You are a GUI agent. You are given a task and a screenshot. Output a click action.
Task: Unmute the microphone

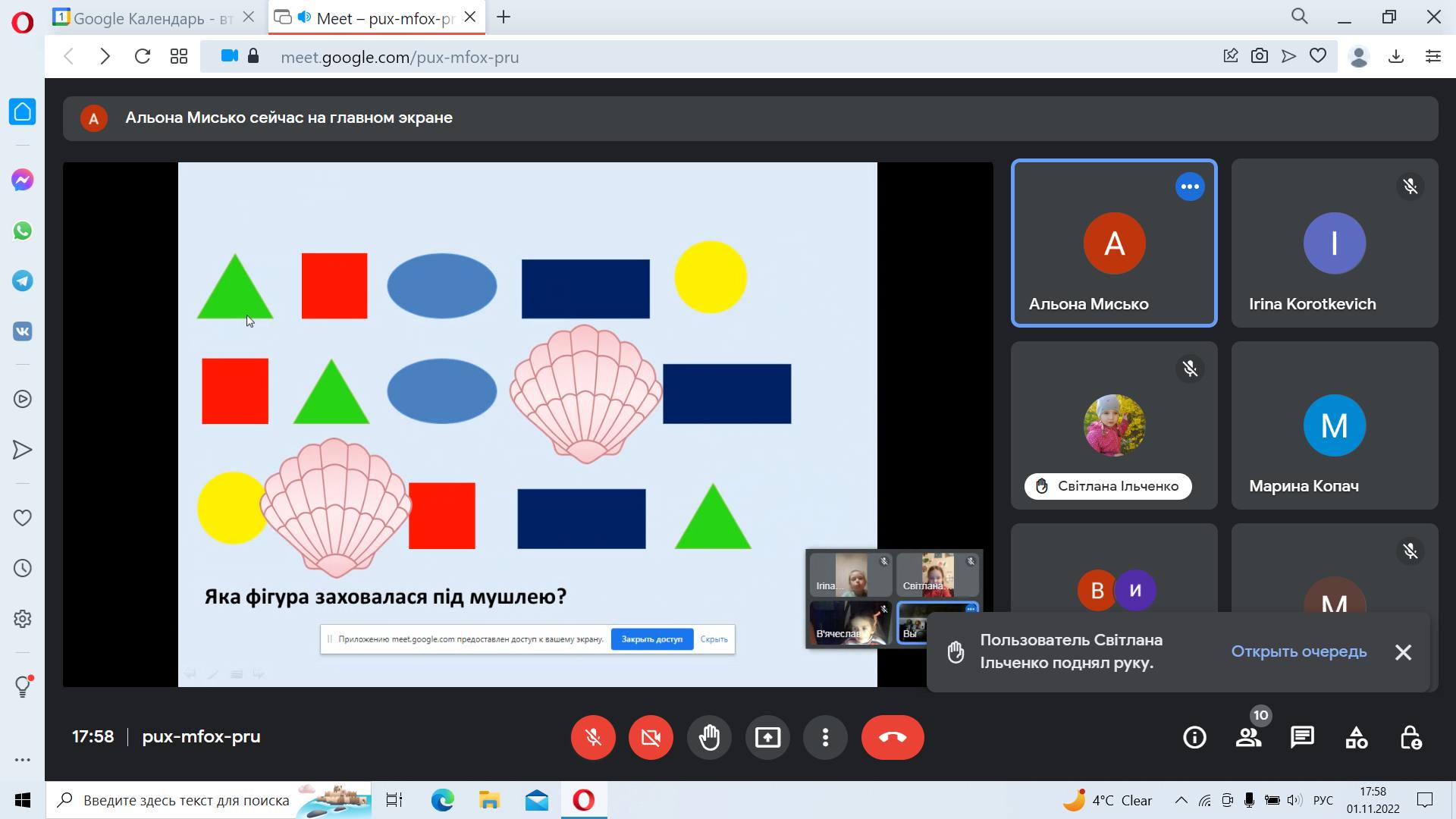(x=593, y=737)
